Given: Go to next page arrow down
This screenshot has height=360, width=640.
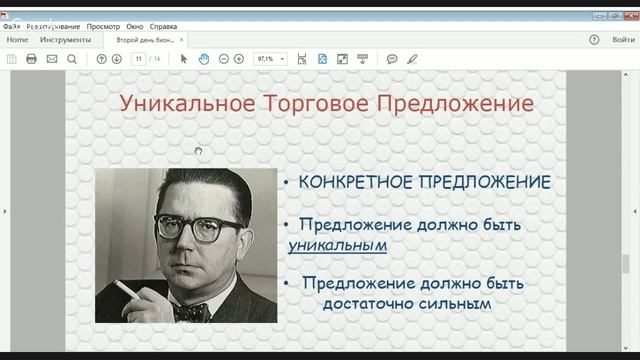Looking at the screenshot, I should coord(117,59).
